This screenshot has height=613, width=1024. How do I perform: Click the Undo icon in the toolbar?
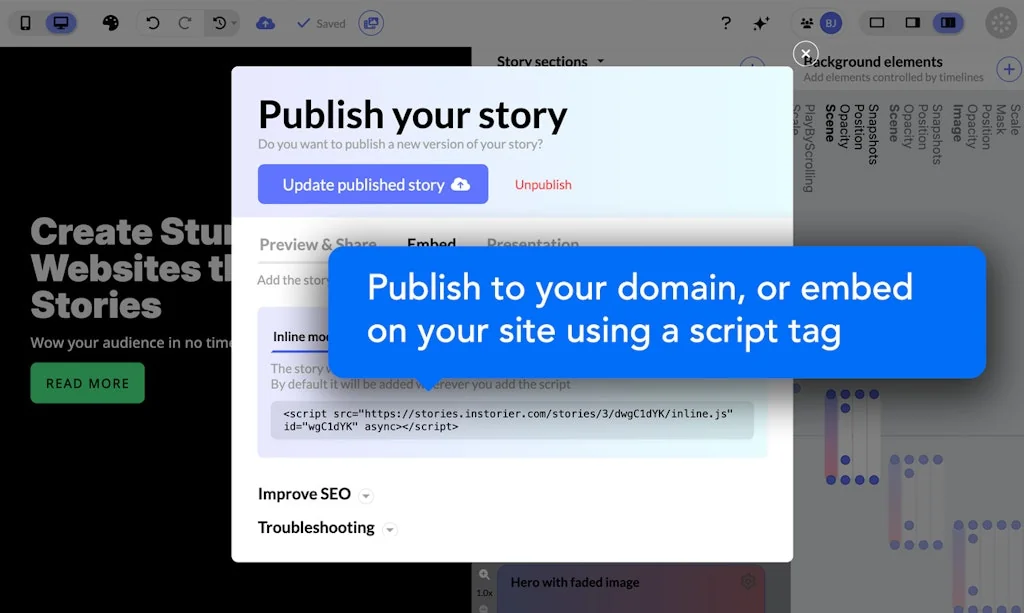(153, 23)
